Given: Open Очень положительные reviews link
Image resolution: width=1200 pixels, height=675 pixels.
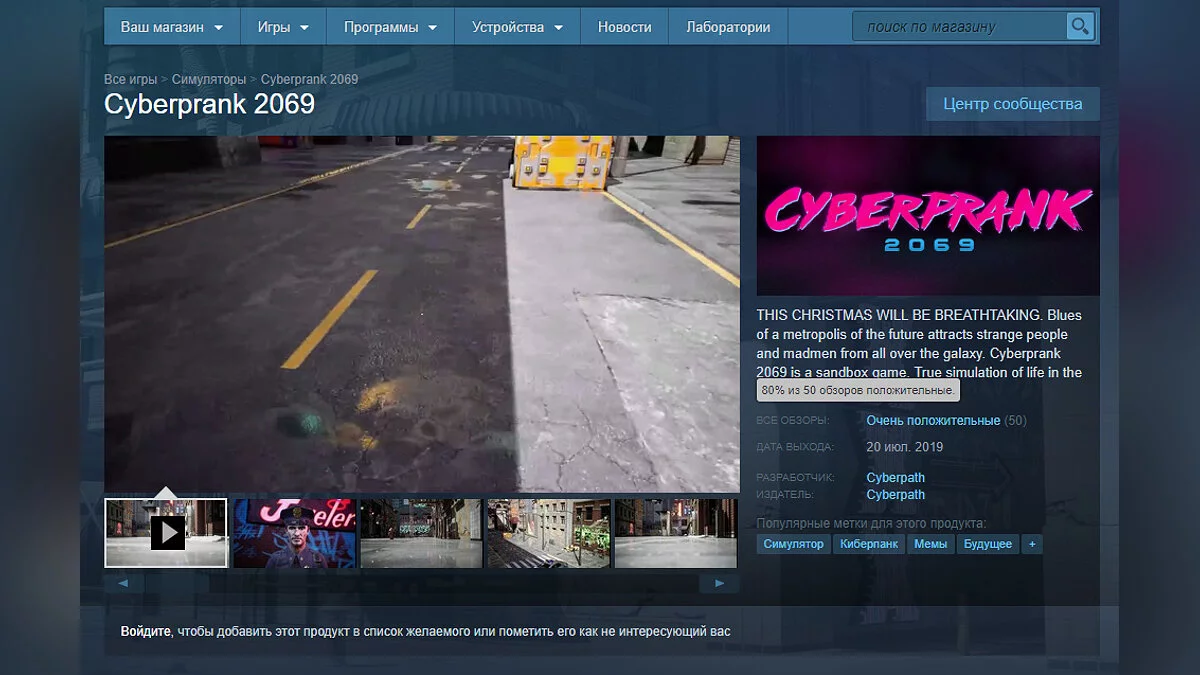Looking at the screenshot, I should click(x=933, y=421).
